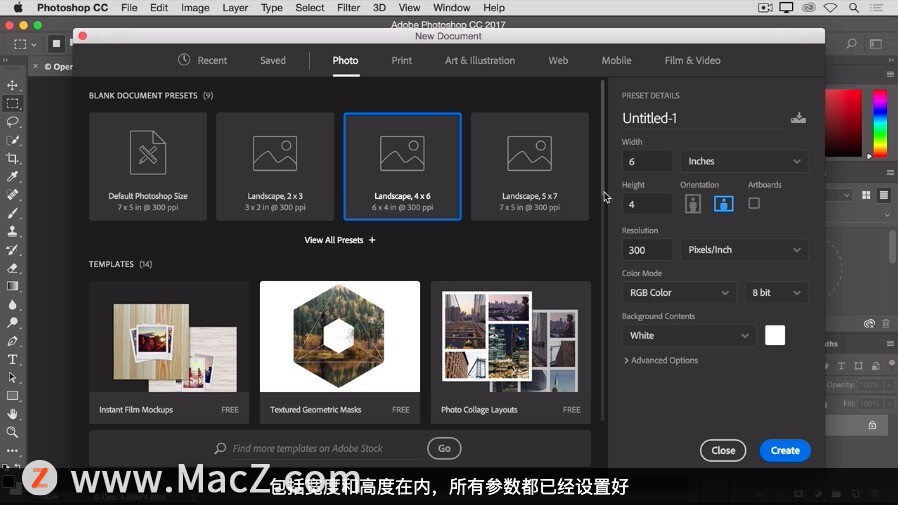
Task: Select the Healing Brush tool
Action: pos(12,195)
